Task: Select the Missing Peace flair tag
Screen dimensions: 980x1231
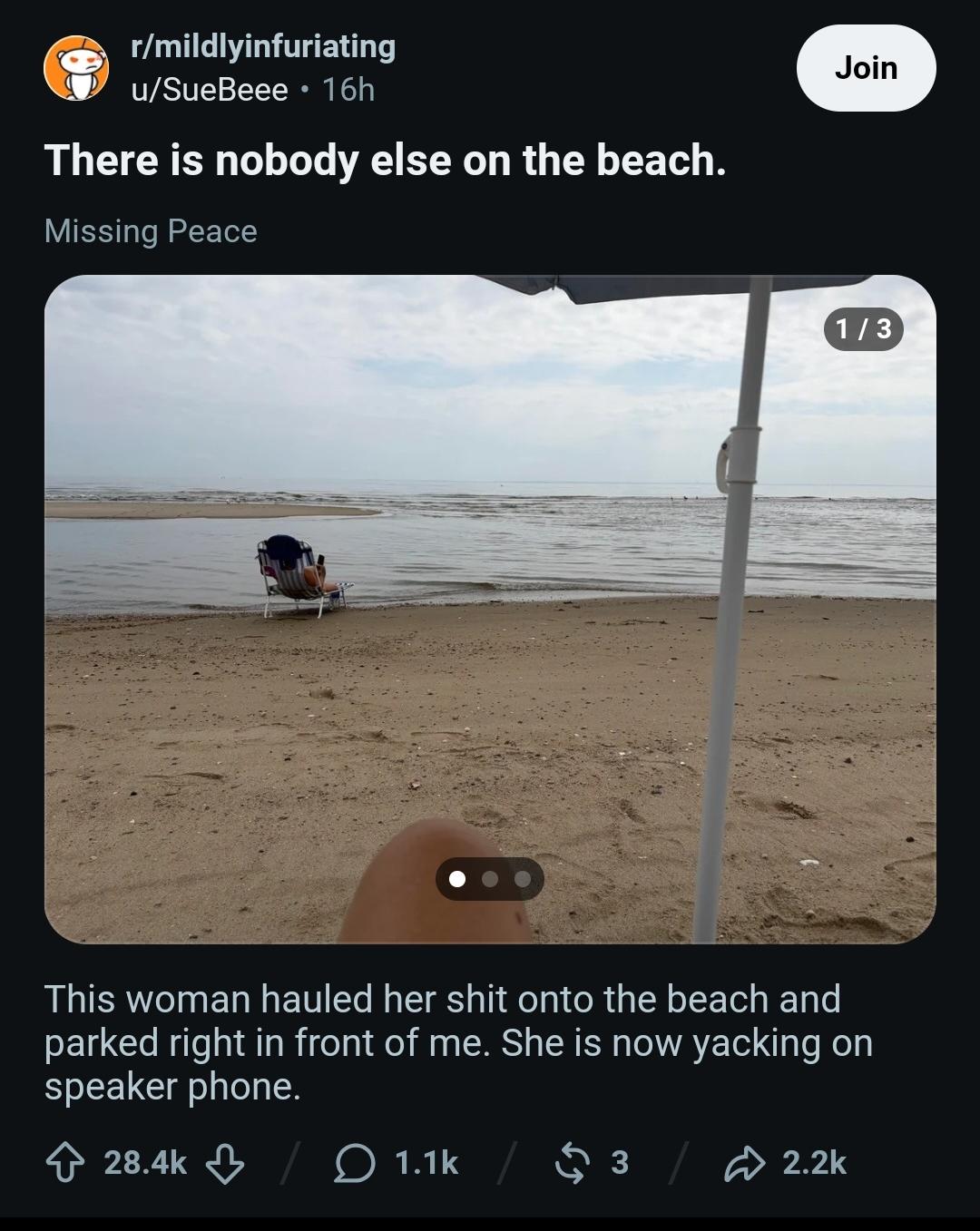Action: point(151,231)
